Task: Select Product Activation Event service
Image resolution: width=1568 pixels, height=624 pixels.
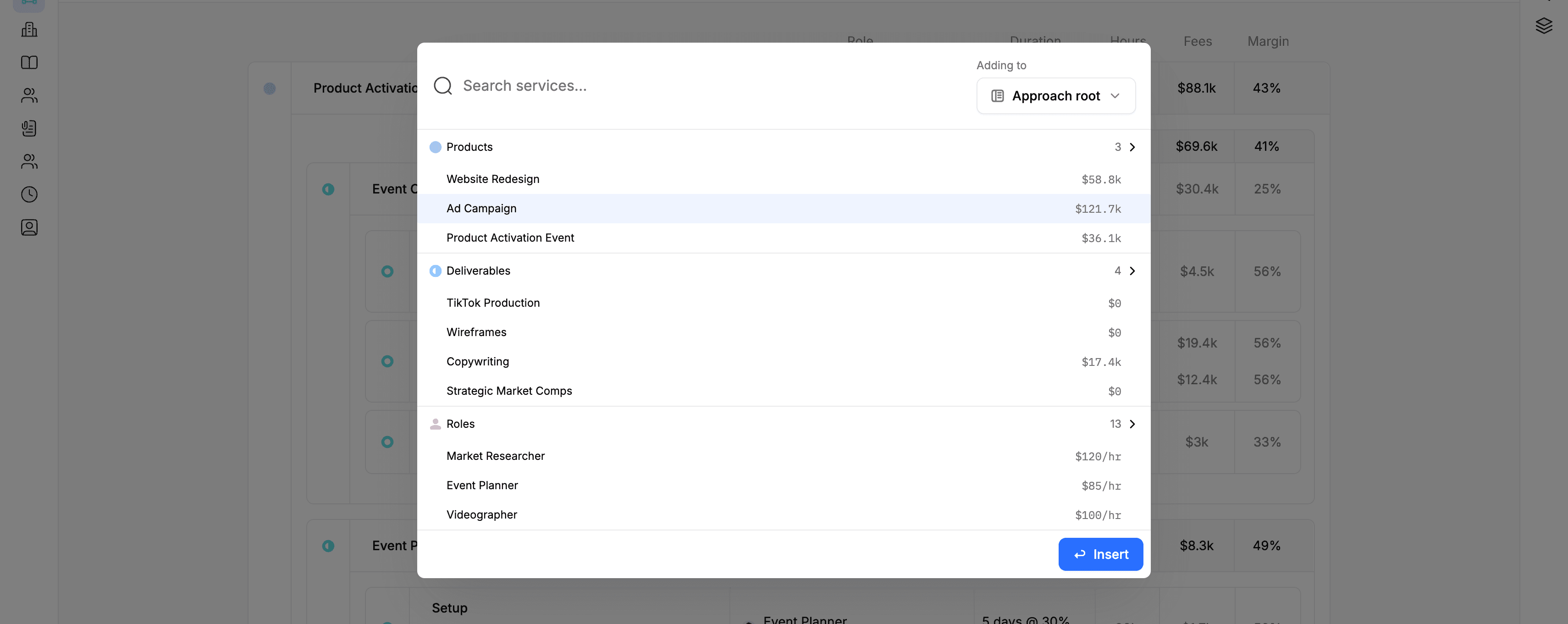Action: pos(784,237)
